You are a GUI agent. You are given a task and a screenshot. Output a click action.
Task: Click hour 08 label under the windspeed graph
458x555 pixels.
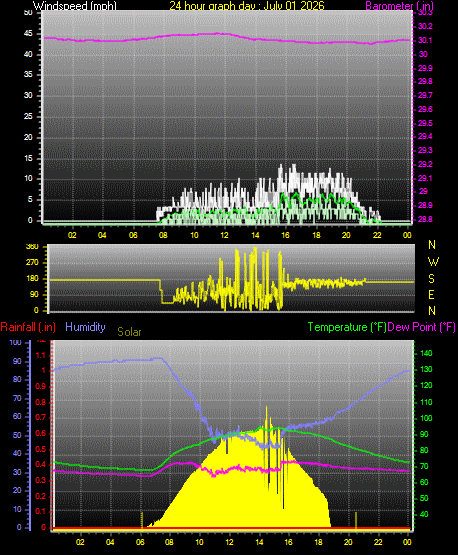click(x=163, y=235)
